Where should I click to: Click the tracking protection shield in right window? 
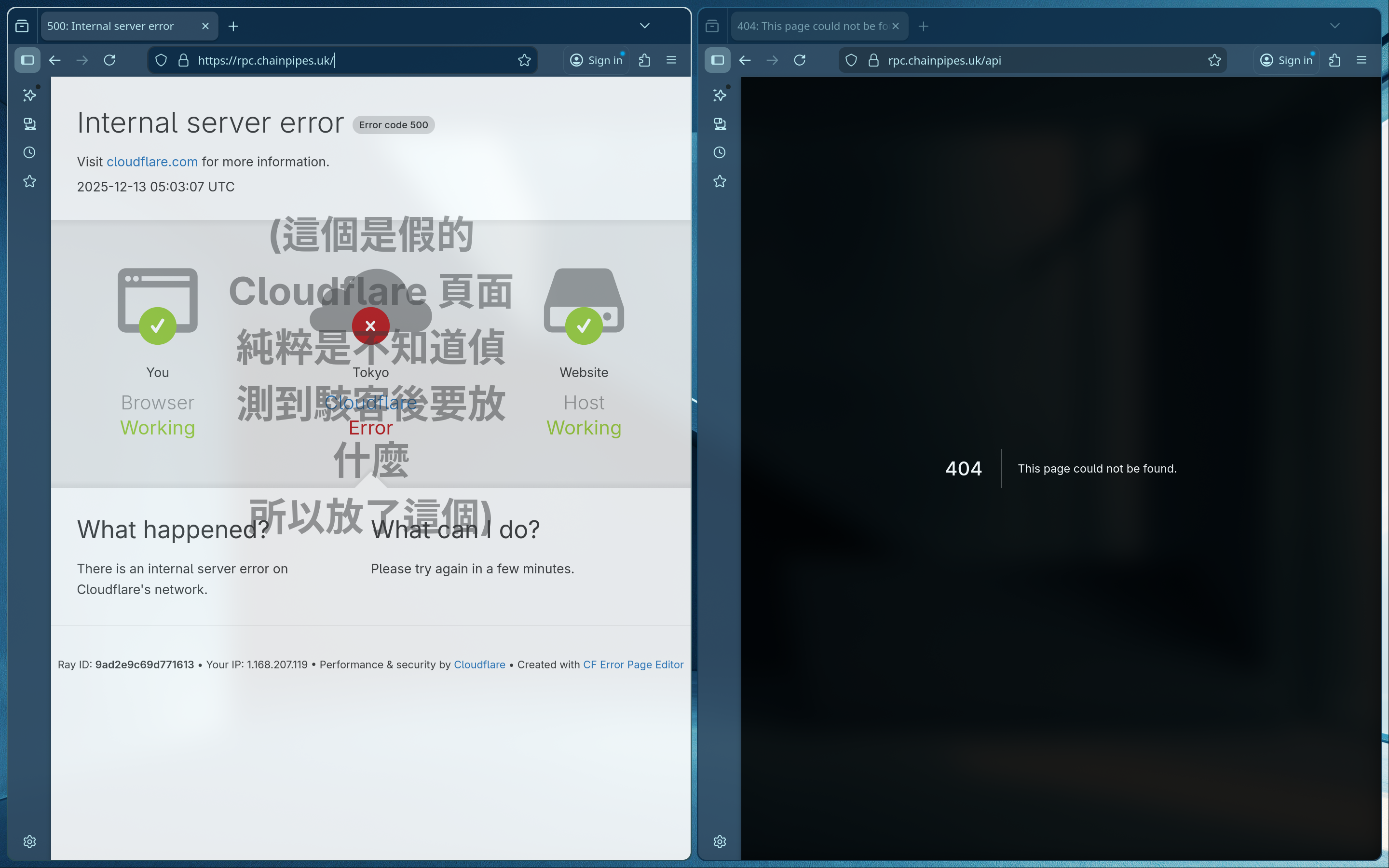tap(851, 60)
